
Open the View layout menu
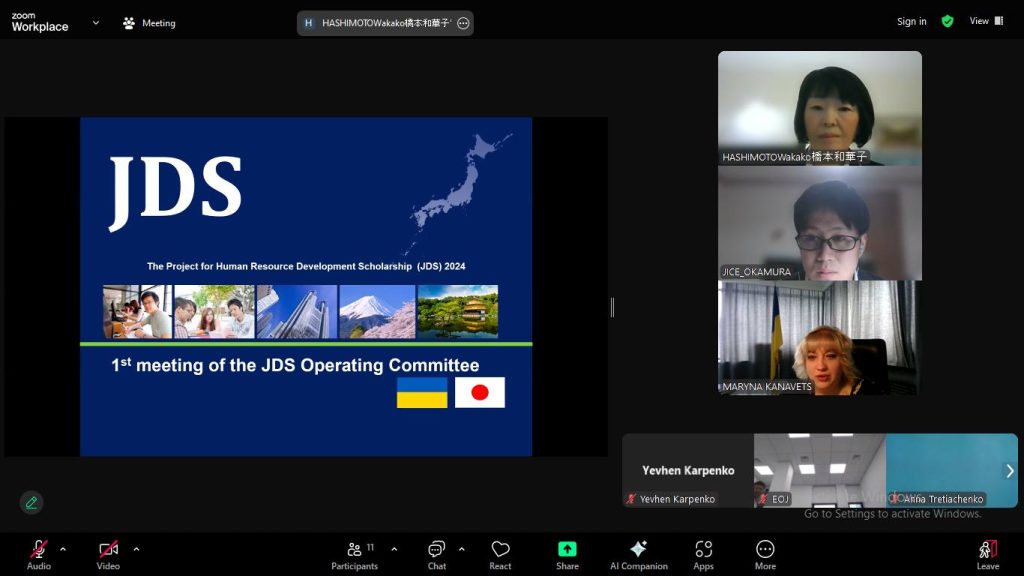click(x=986, y=21)
